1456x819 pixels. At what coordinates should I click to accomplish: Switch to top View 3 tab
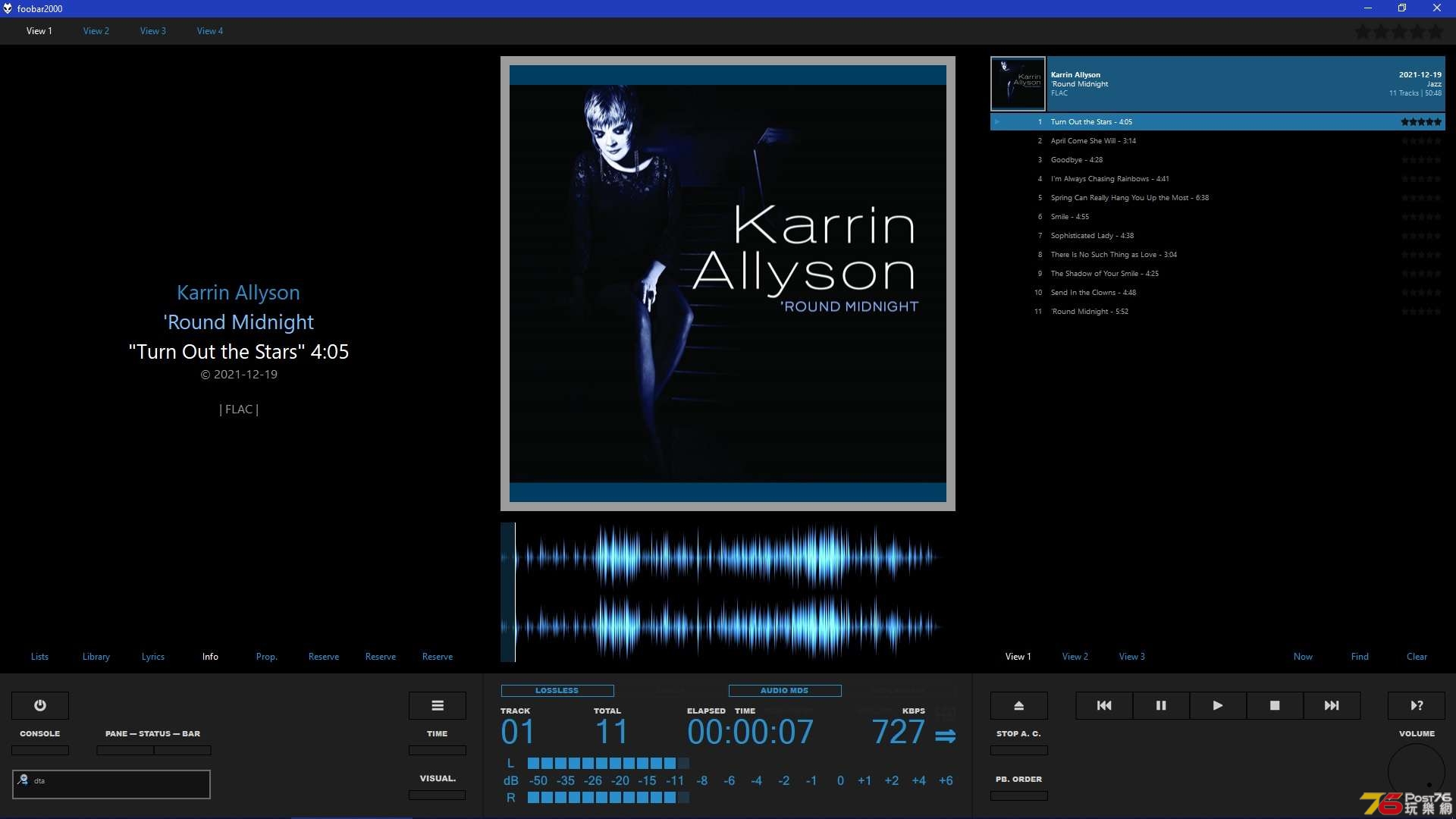[153, 31]
